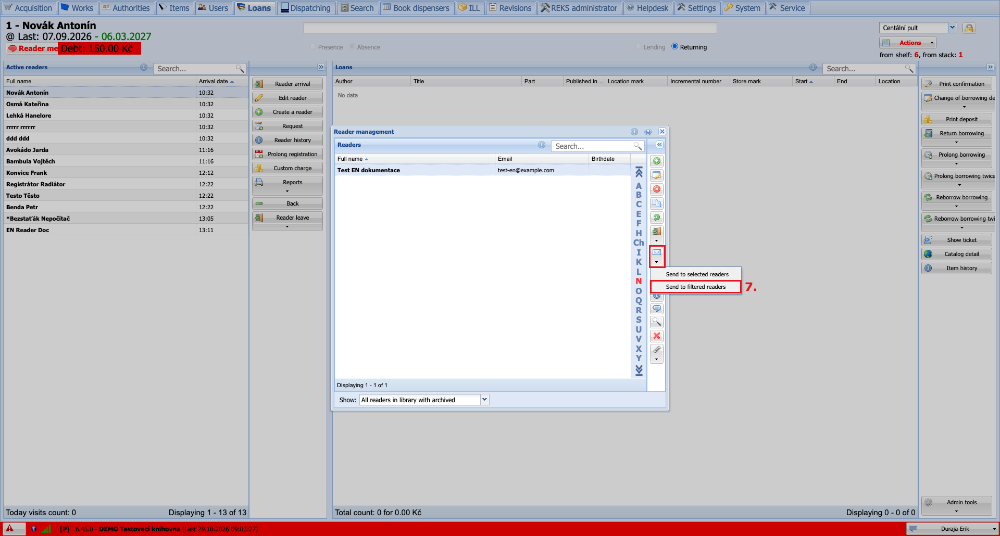
Task: Click magnifier in Loans search box
Action: click(x=909, y=68)
